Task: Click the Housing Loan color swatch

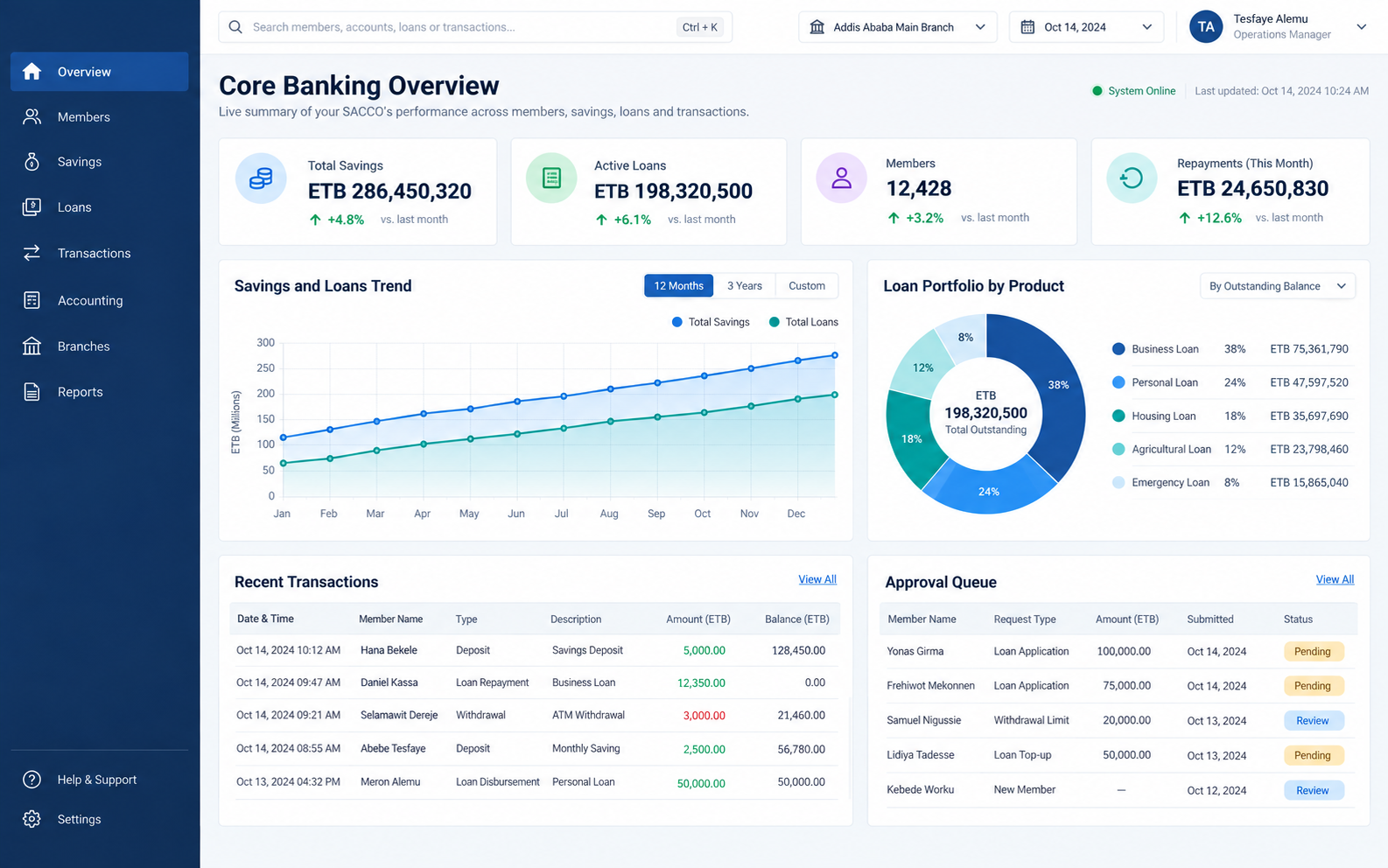Action: tap(1118, 416)
